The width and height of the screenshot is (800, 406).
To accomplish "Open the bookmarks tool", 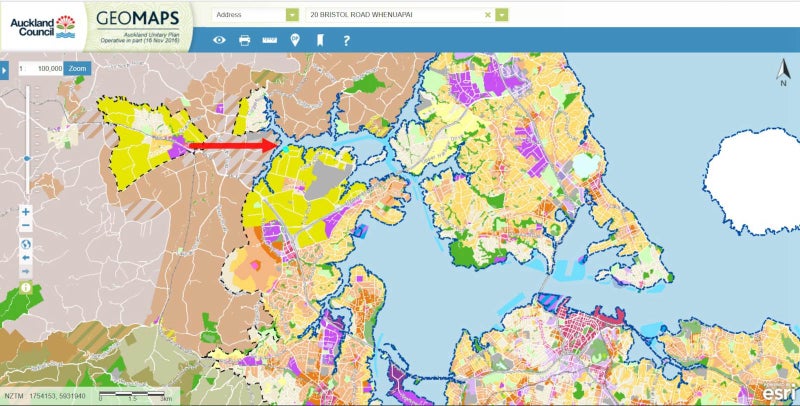I will 320,40.
